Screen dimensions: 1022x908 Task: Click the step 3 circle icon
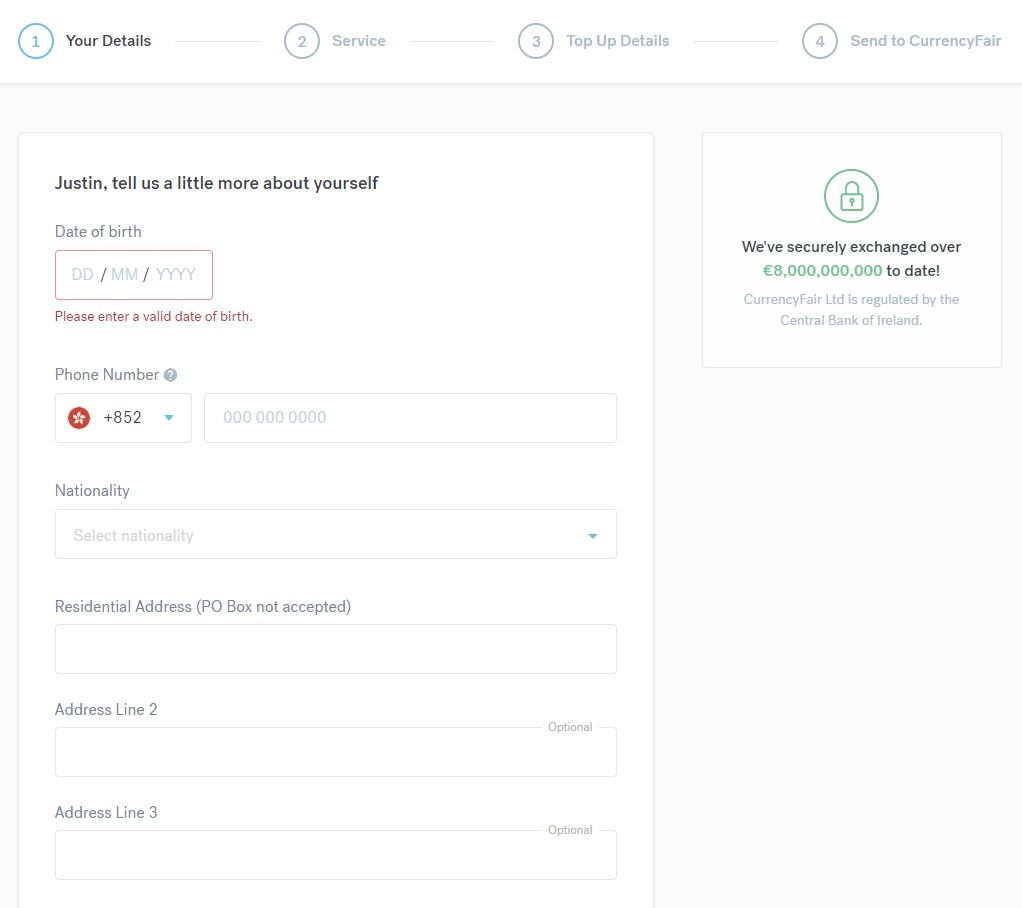536,41
